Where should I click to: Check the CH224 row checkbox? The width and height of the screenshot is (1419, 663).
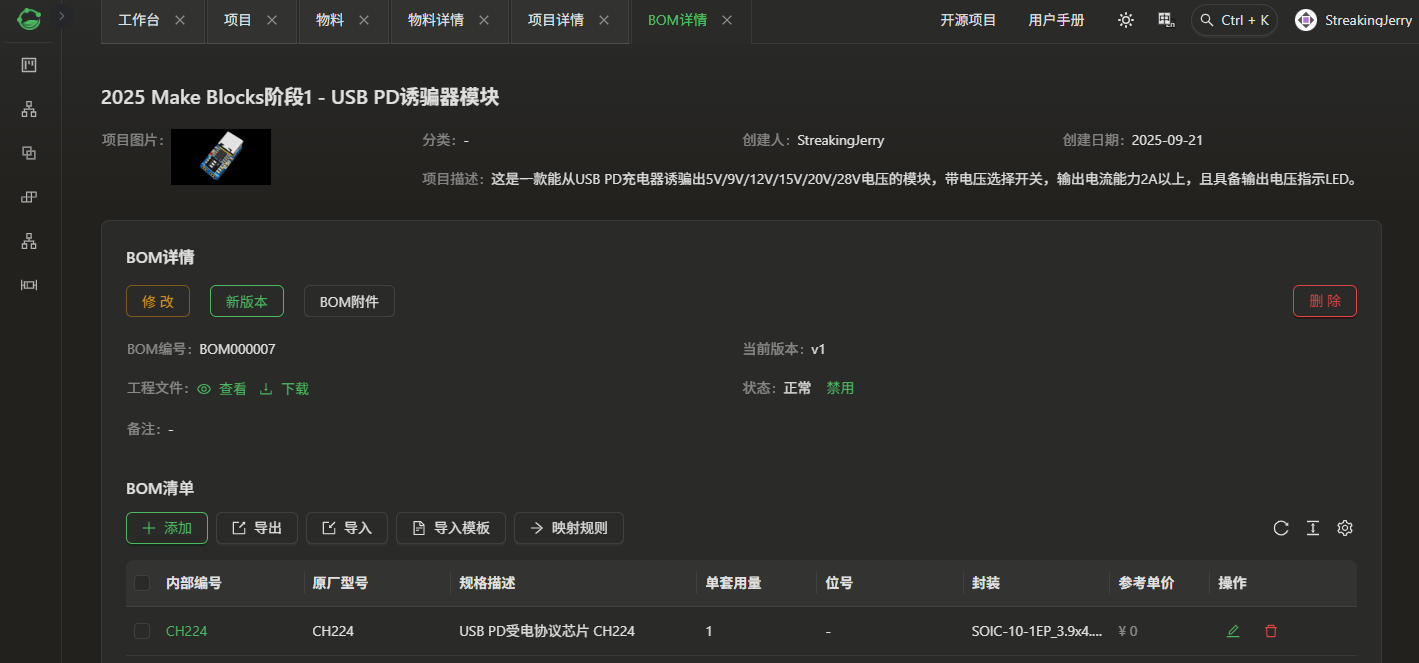coord(142,631)
